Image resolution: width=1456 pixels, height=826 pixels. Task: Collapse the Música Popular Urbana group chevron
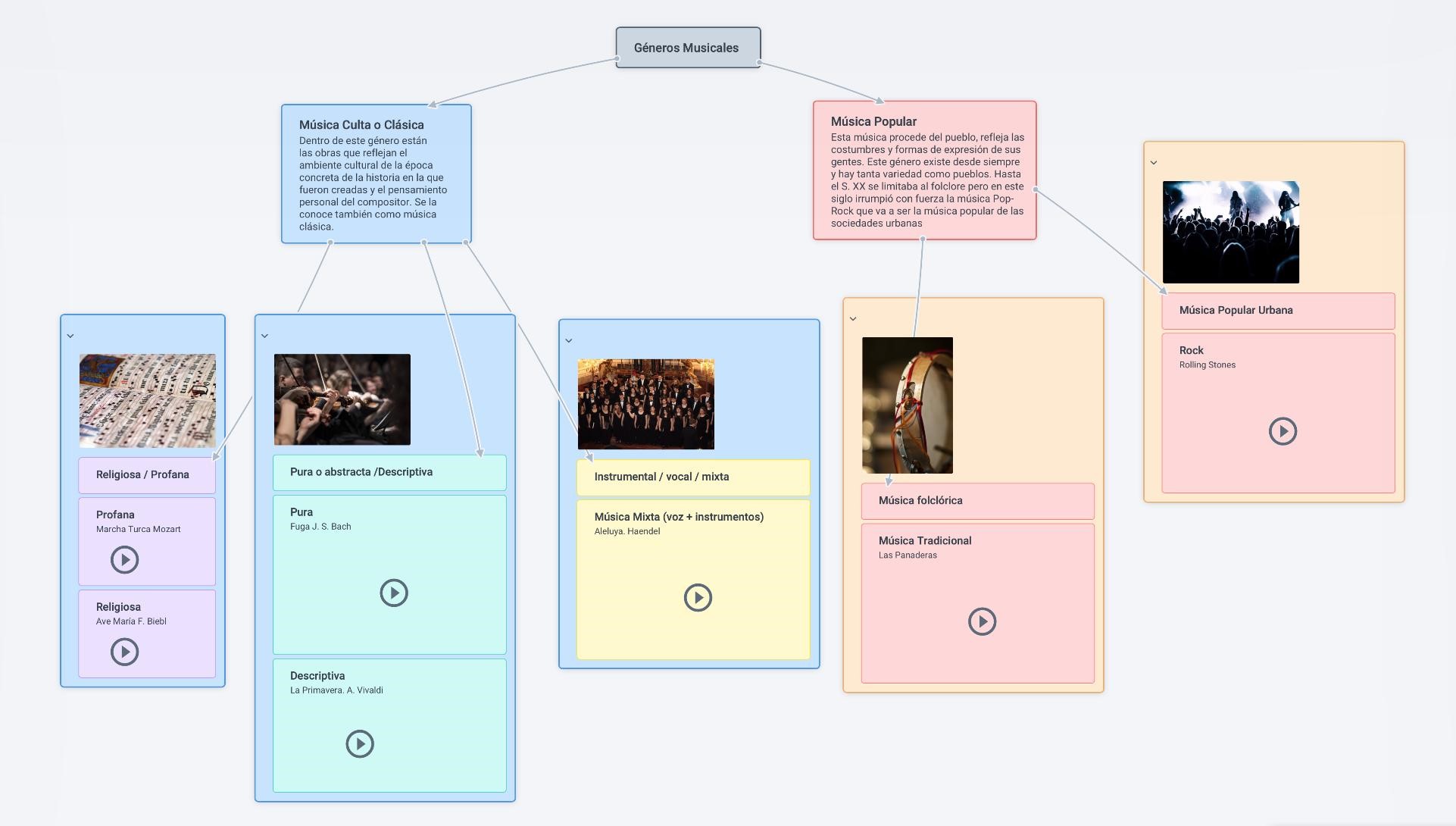(1154, 163)
